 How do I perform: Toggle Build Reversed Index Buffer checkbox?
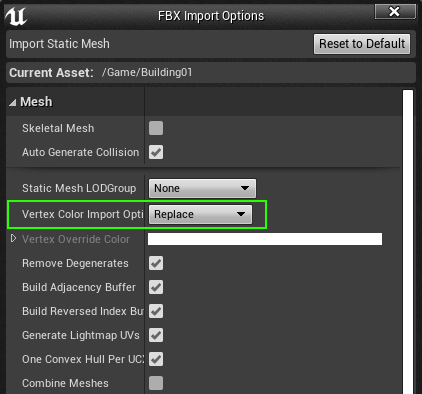[156, 311]
